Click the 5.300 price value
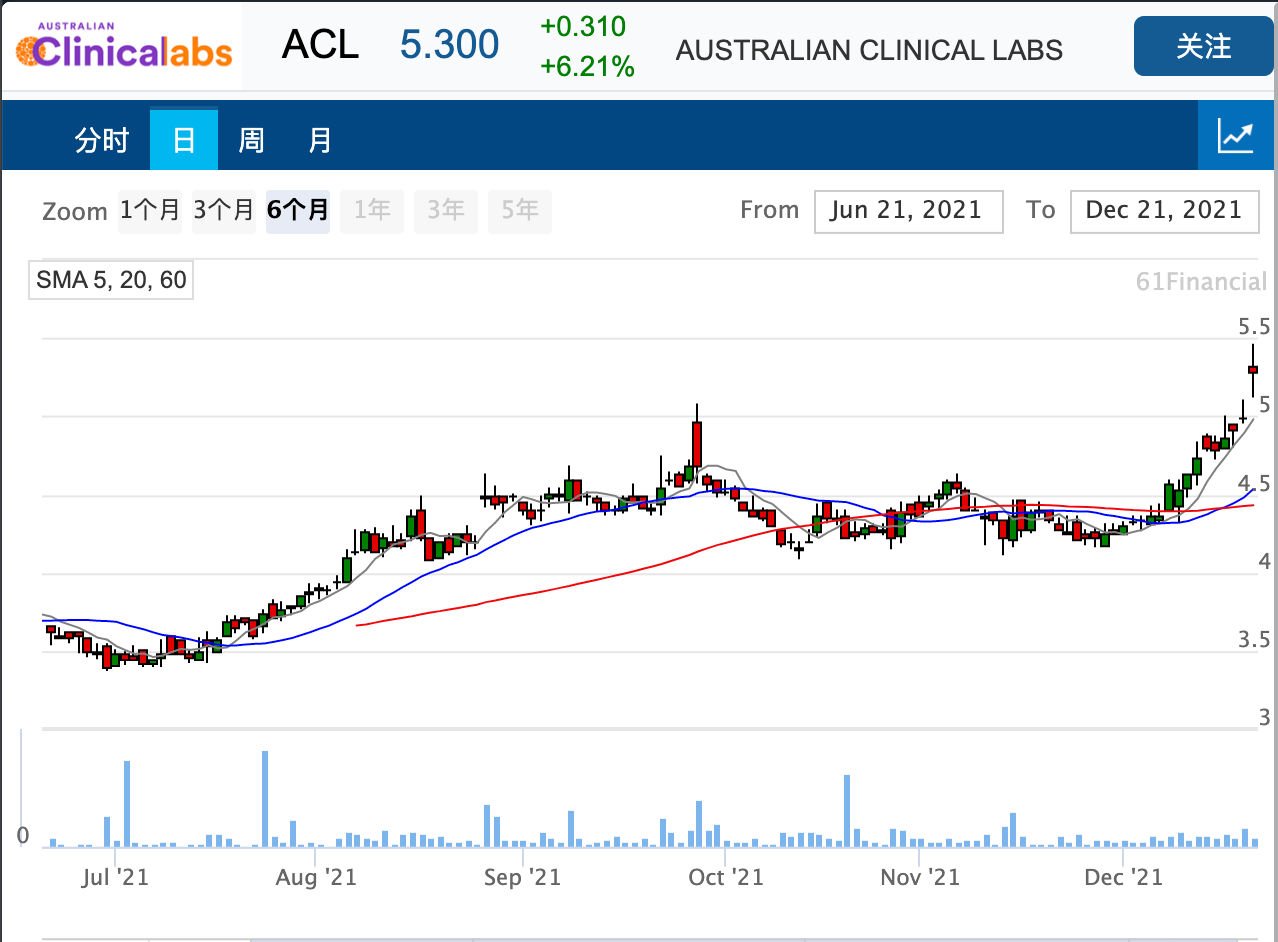This screenshot has height=942, width=1278. click(449, 45)
